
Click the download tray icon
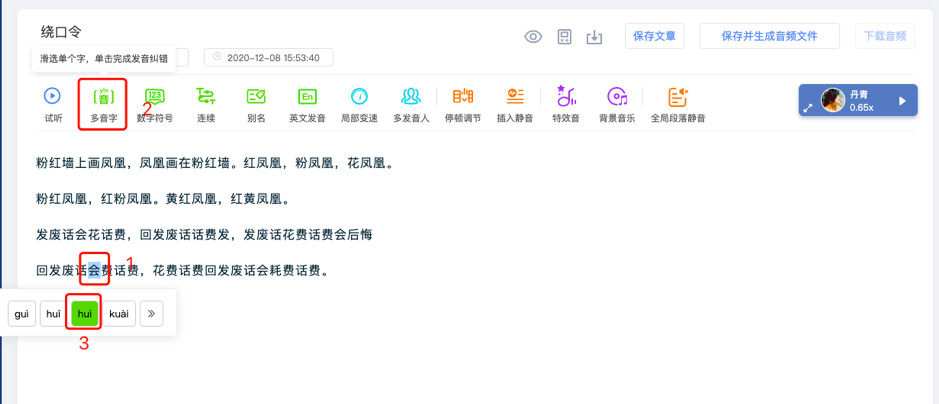coord(593,37)
